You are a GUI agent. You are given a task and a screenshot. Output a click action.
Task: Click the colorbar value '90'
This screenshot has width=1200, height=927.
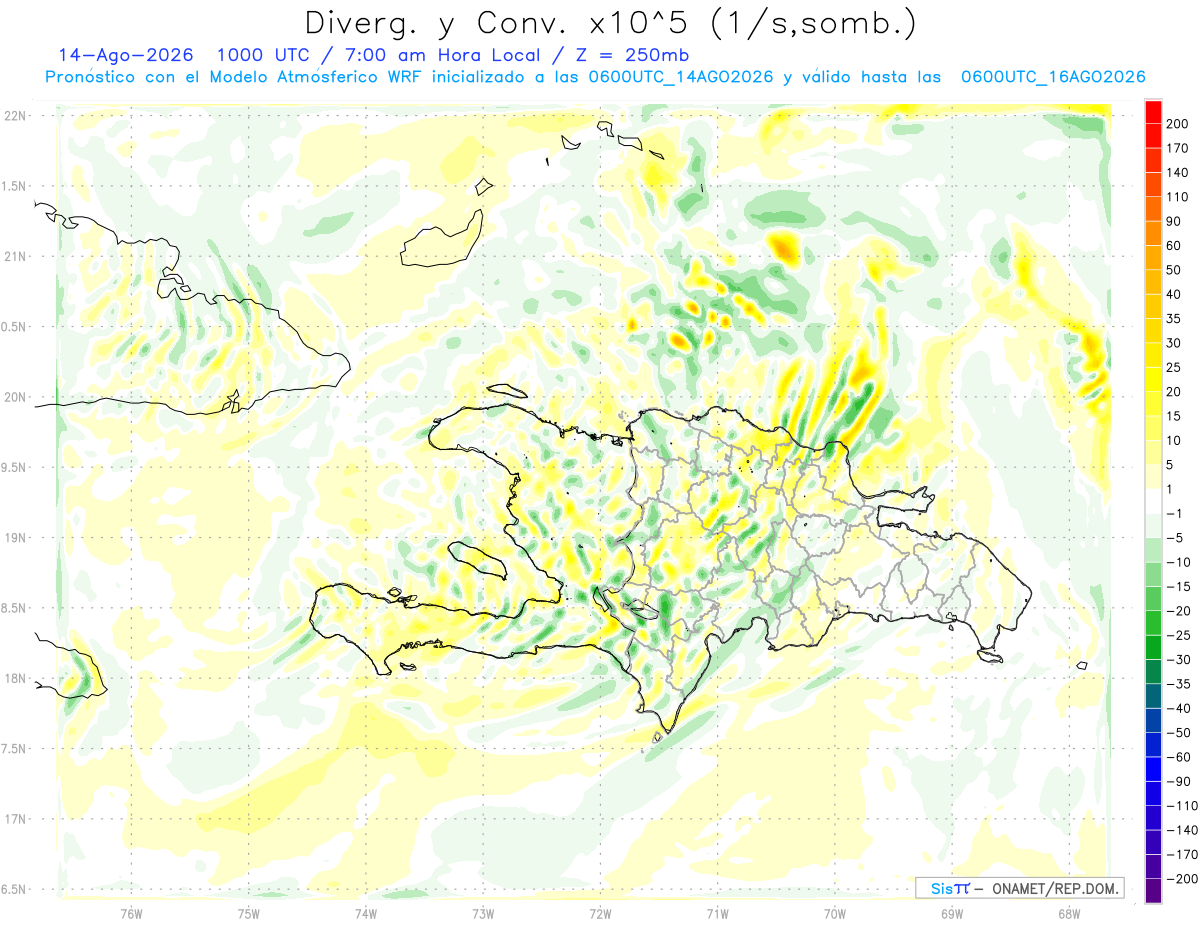[x=1174, y=221]
